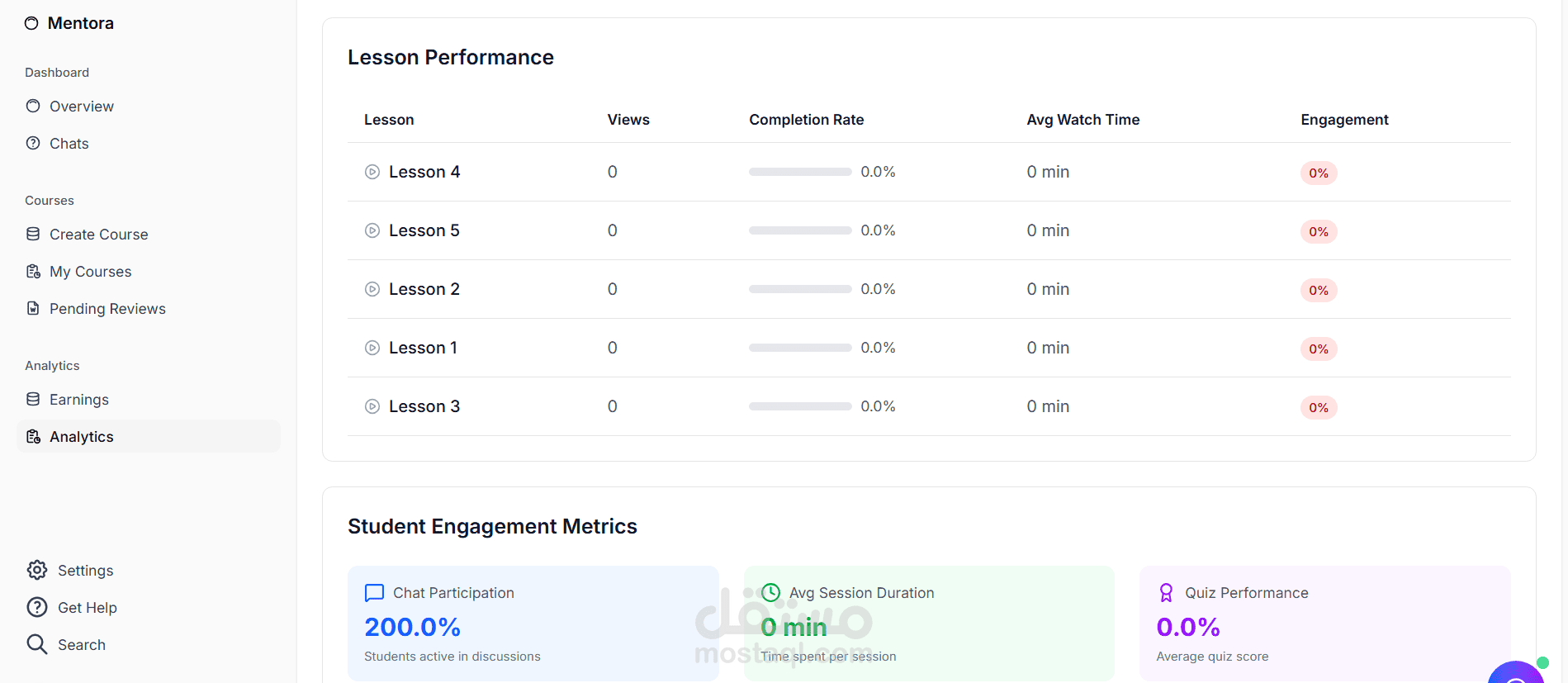Select Earnings under Analytics
This screenshot has height=683, width=1568.
[78, 400]
